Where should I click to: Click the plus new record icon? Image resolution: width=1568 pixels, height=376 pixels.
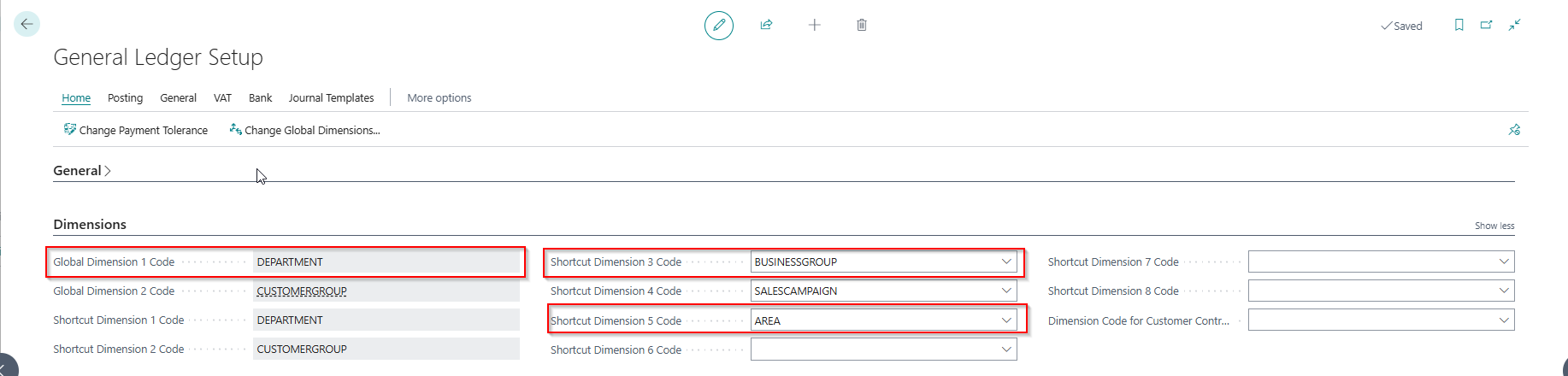(815, 25)
